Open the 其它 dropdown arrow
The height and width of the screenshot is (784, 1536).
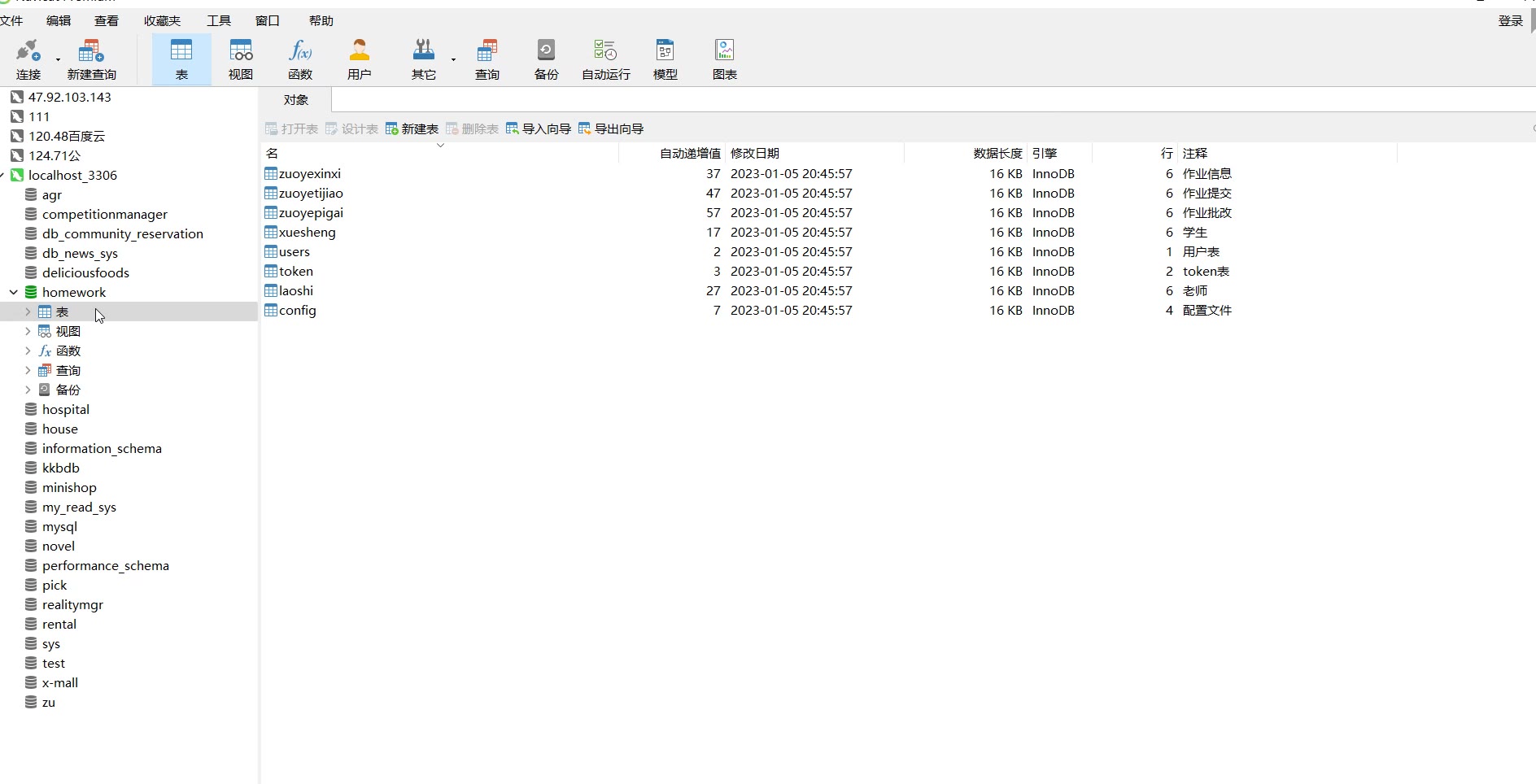pos(453,59)
